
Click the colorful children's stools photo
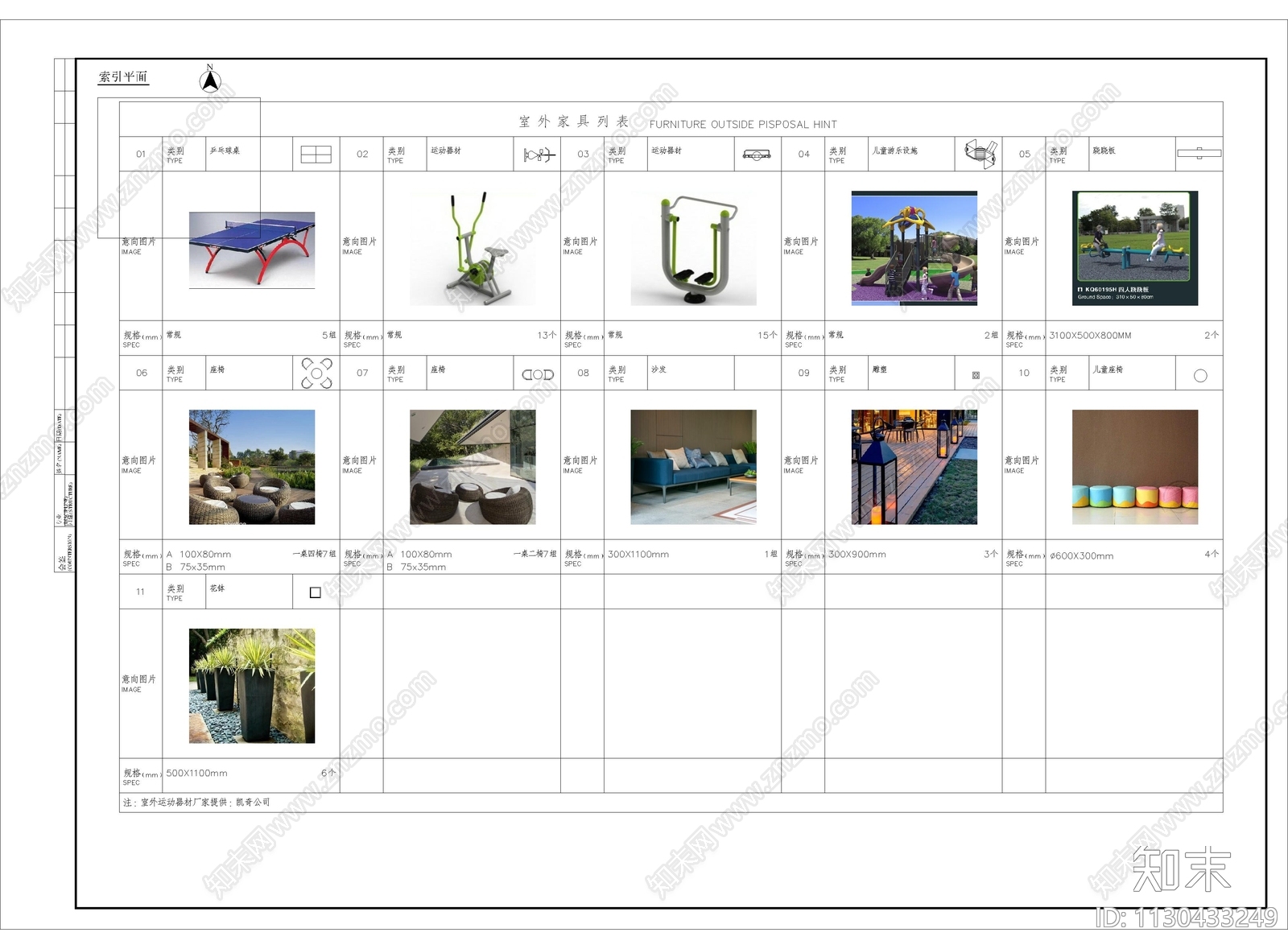point(1135,467)
